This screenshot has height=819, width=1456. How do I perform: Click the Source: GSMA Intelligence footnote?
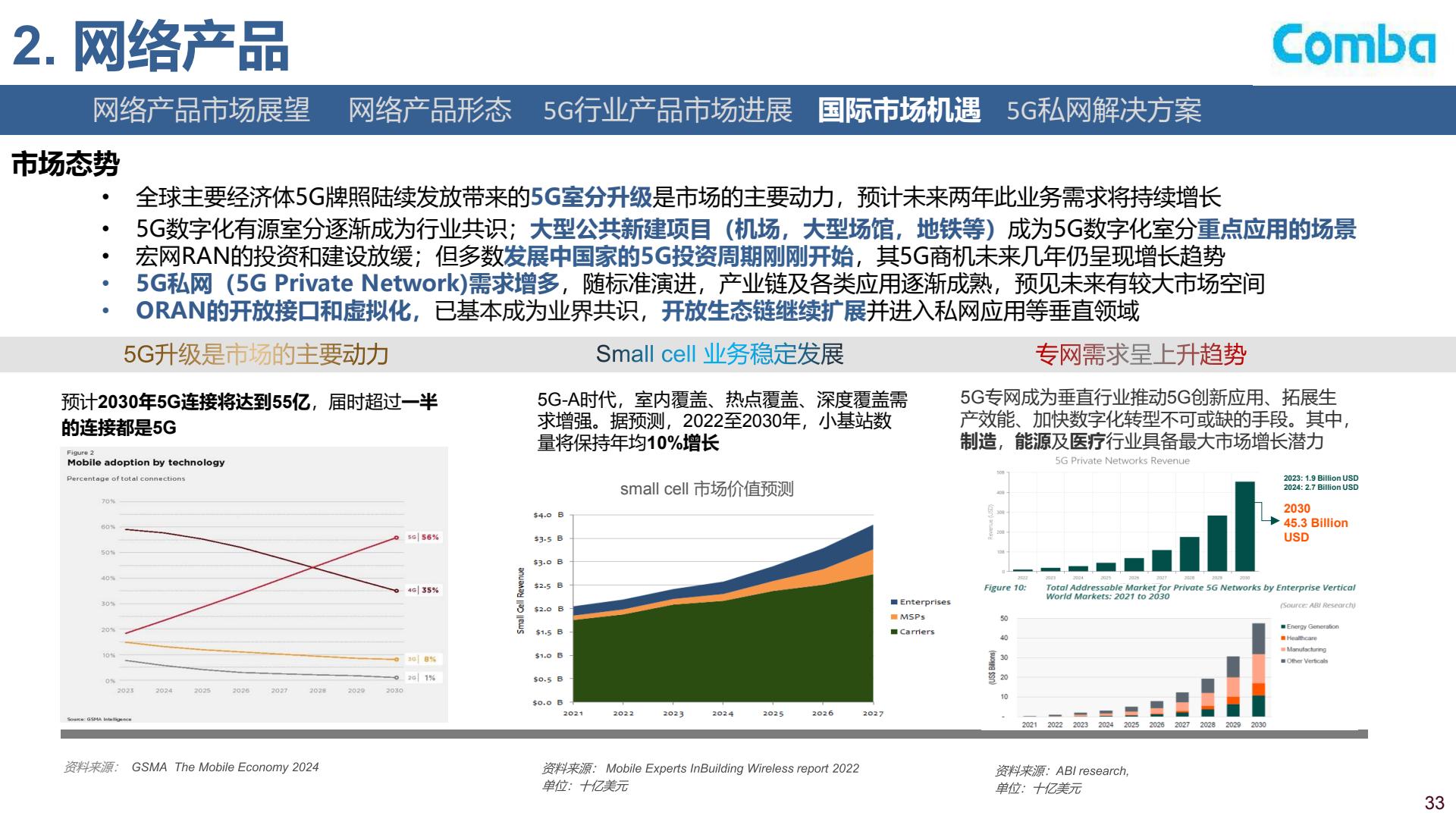[99, 719]
